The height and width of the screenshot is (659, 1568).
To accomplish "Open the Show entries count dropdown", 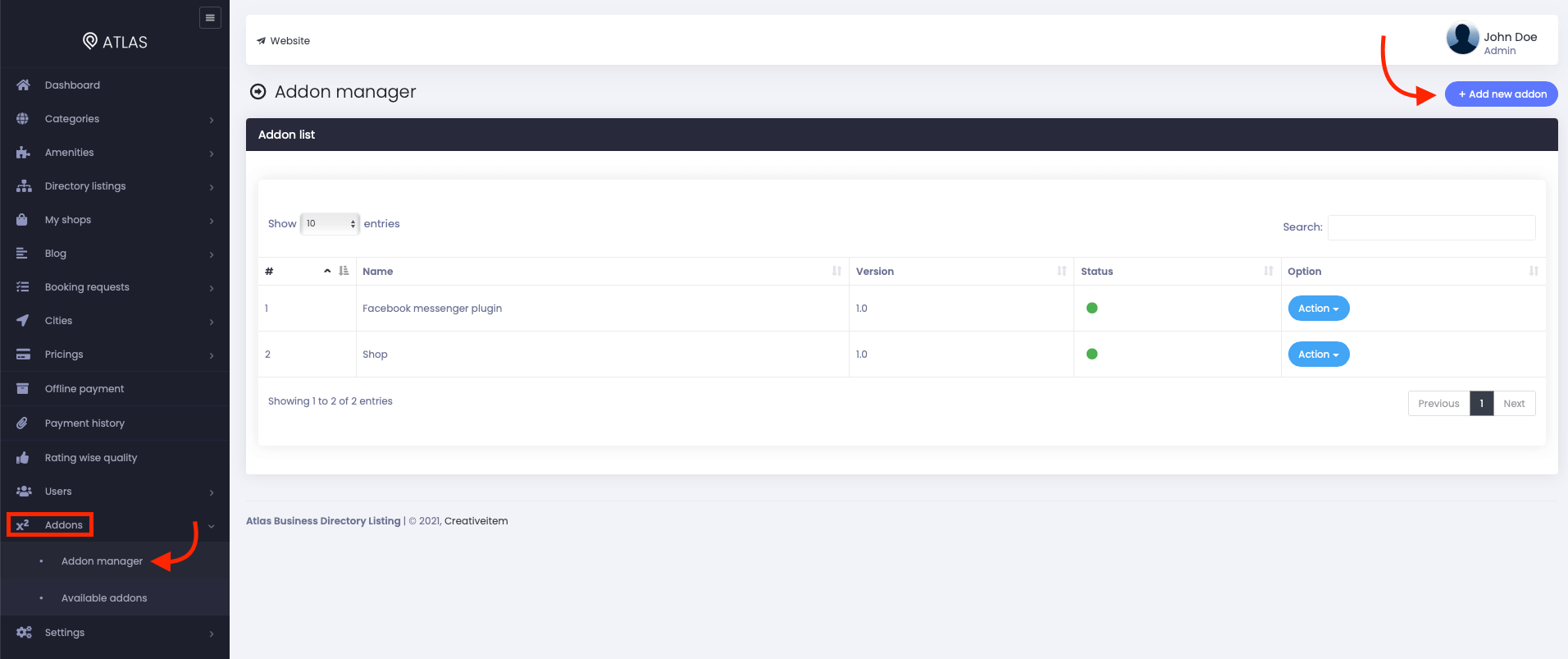I will [x=330, y=223].
